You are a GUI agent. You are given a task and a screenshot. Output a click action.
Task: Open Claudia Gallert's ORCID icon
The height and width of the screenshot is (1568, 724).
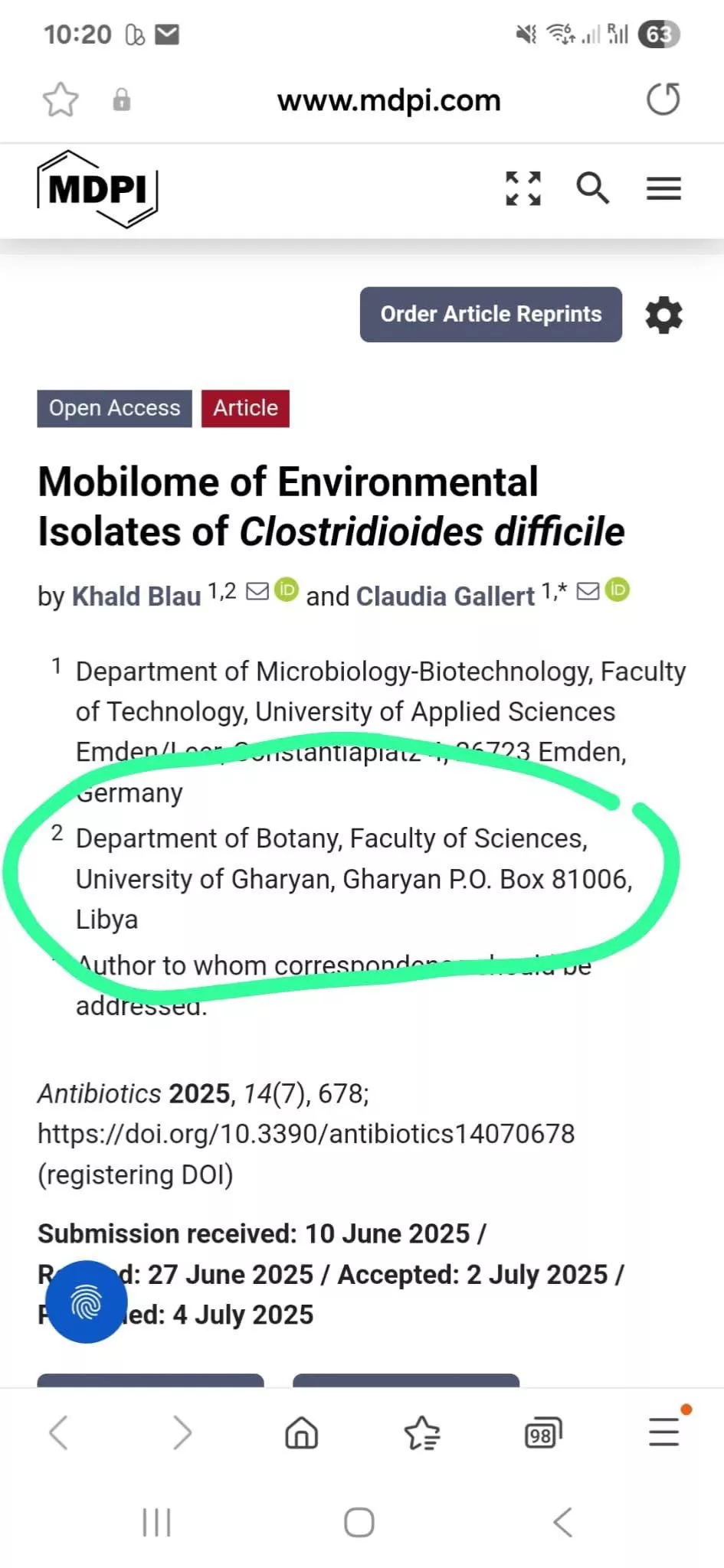[618, 590]
